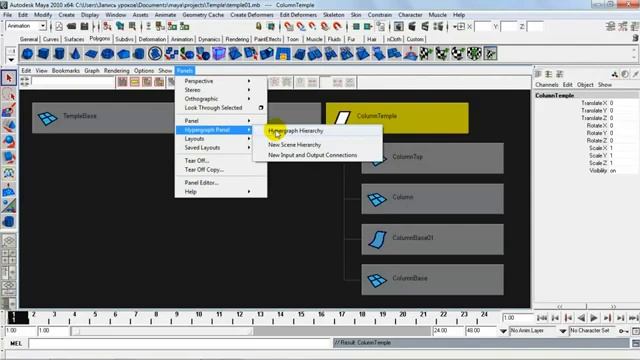
Task: Open the Create menu in main menu bar
Action: pos(67,15)
